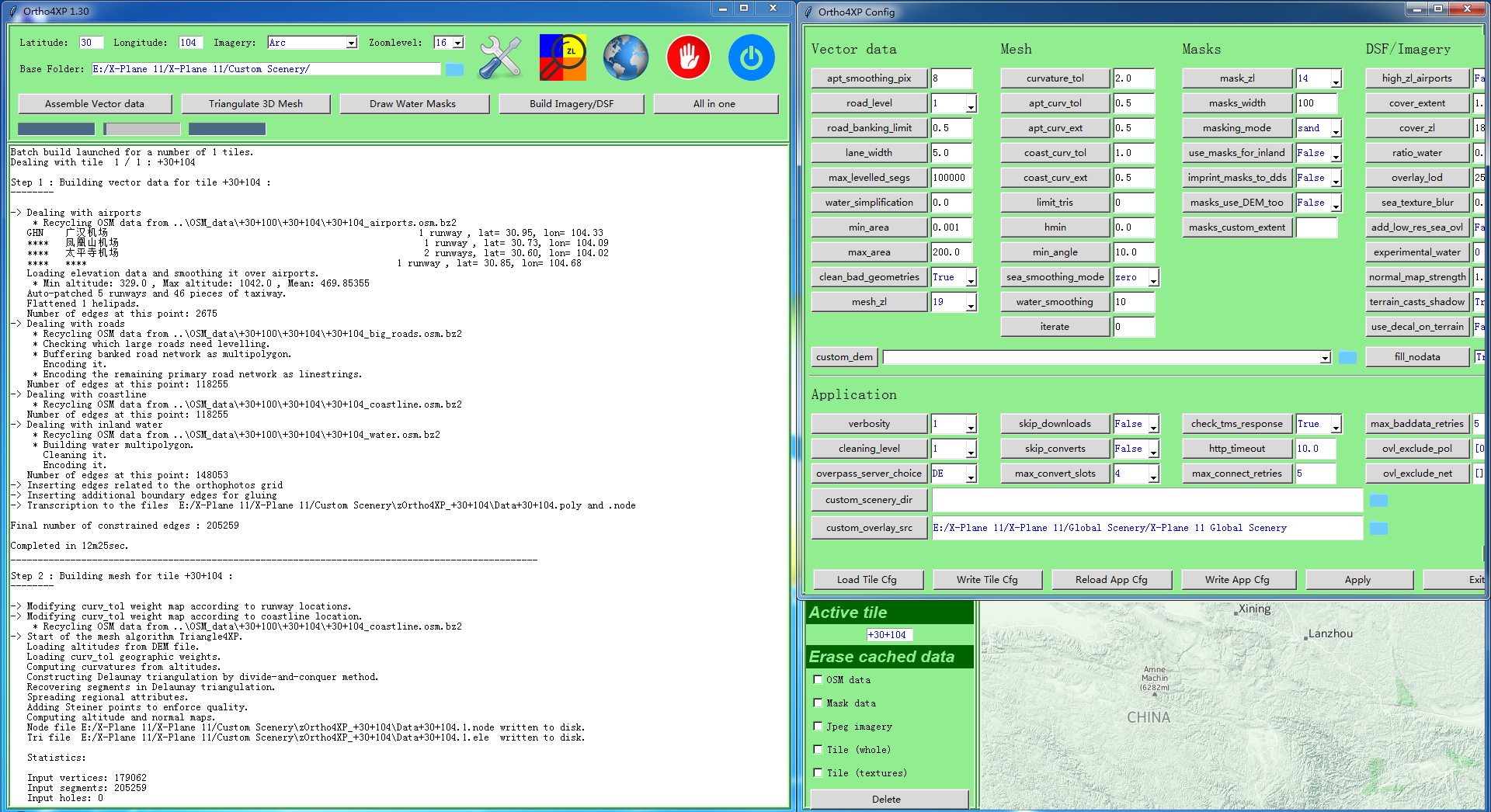Viewport: 1491px width, 812px height.
Task: Click the curvature_tol label button
Action: (1055, 78)
